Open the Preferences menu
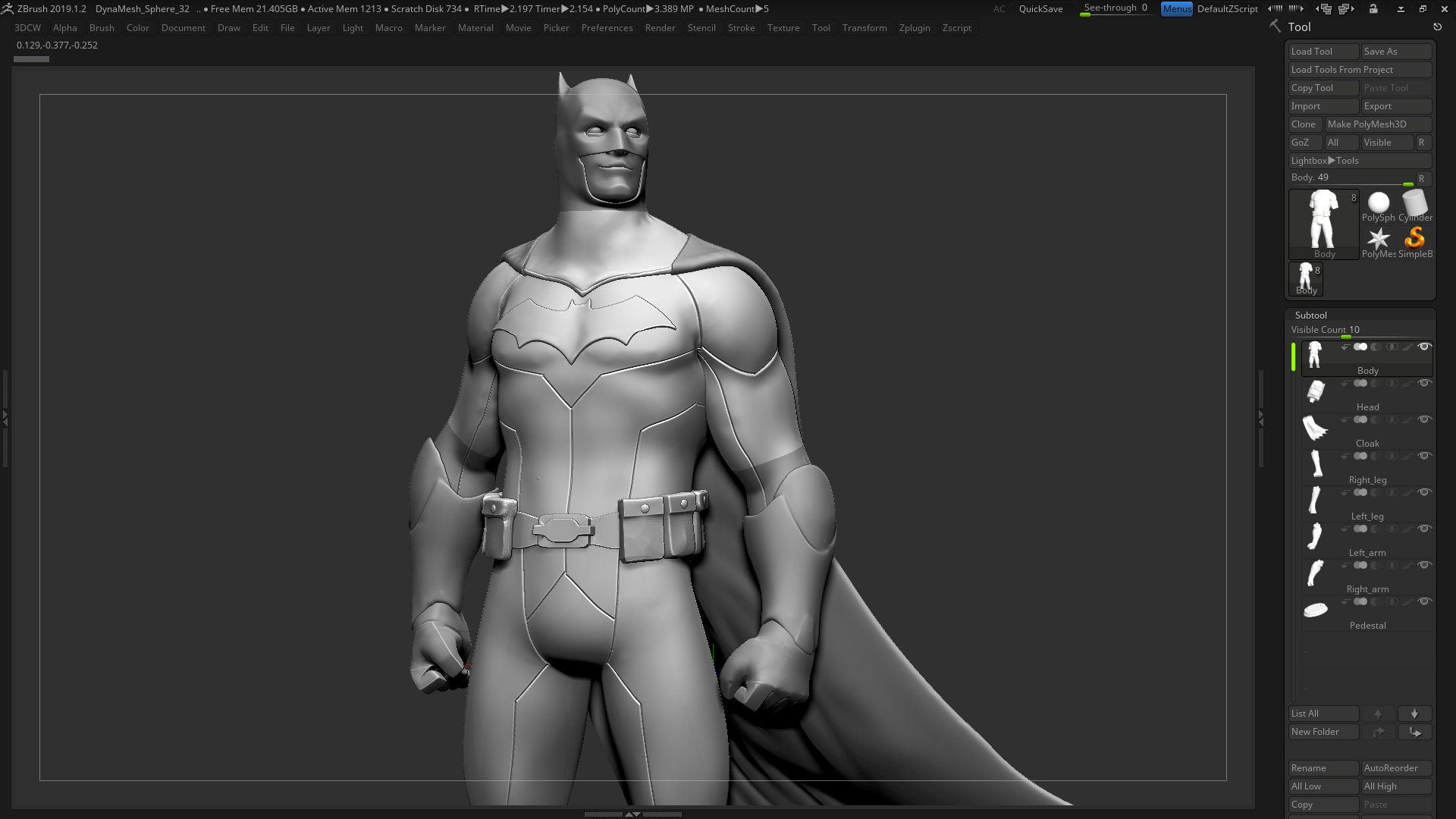Screen dimensions: 1456x819 [607, 28]
